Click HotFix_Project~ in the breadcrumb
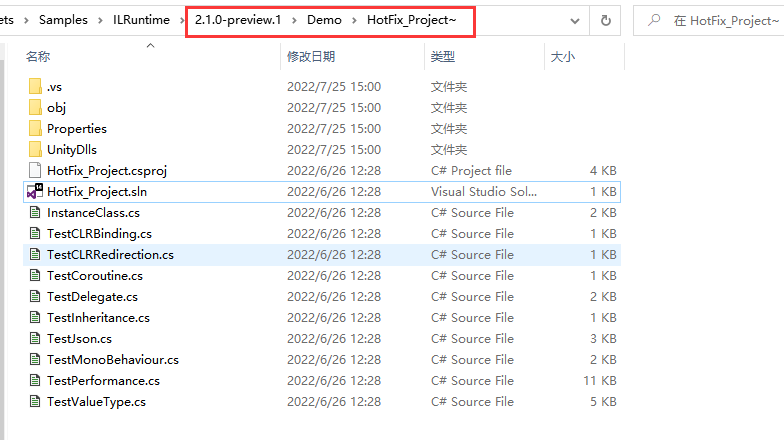The width and height of the screenshot is (784, 440). coord(412,20)
